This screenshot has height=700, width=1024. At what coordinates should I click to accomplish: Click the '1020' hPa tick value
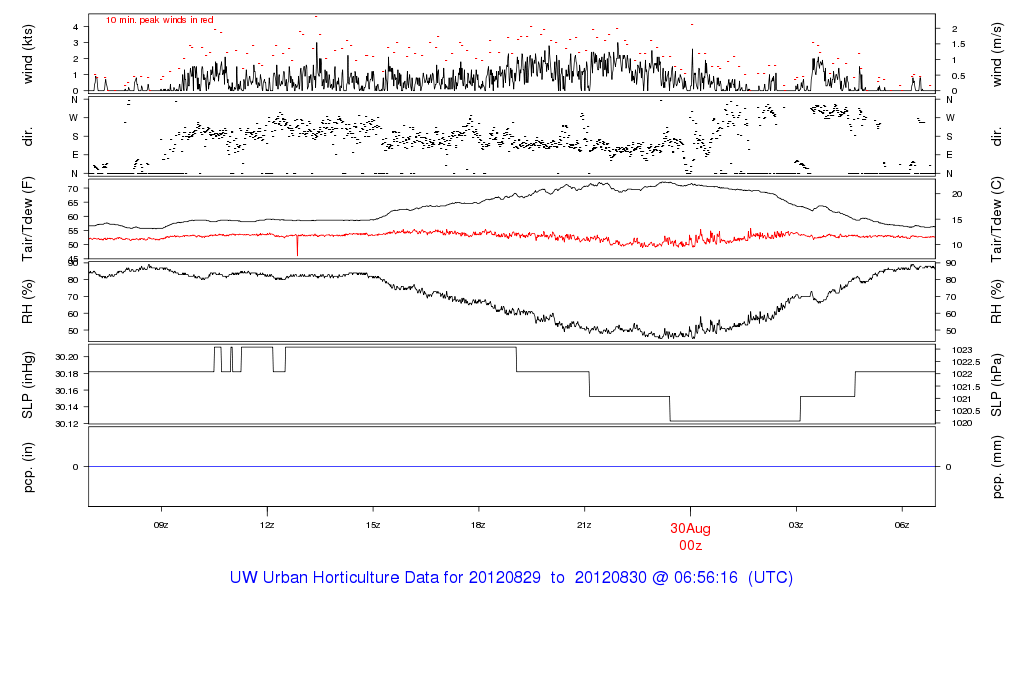click(962, 423)
